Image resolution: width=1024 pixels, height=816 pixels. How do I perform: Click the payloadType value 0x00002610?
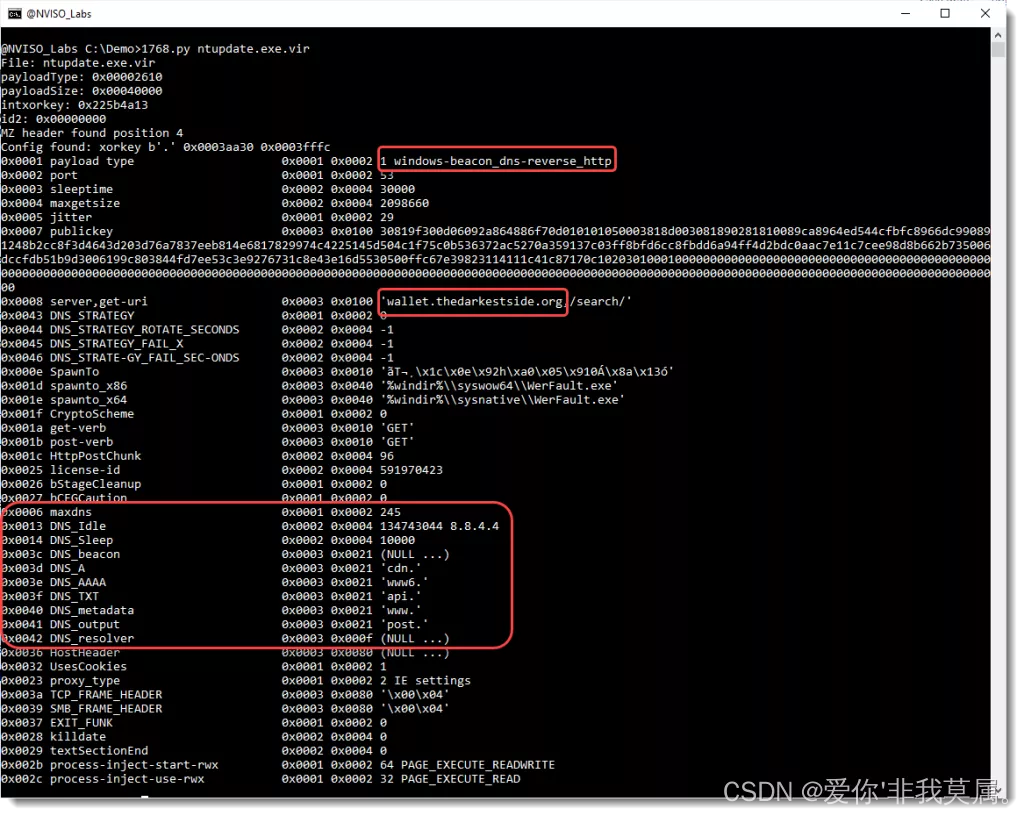coord(127,77)
